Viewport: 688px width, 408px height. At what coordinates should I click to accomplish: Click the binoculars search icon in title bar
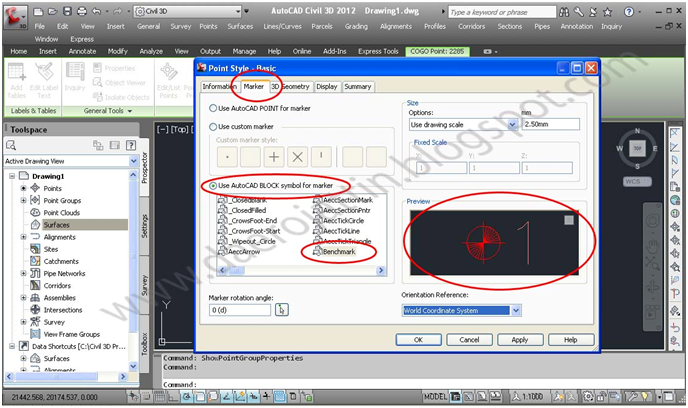(564, 12)
